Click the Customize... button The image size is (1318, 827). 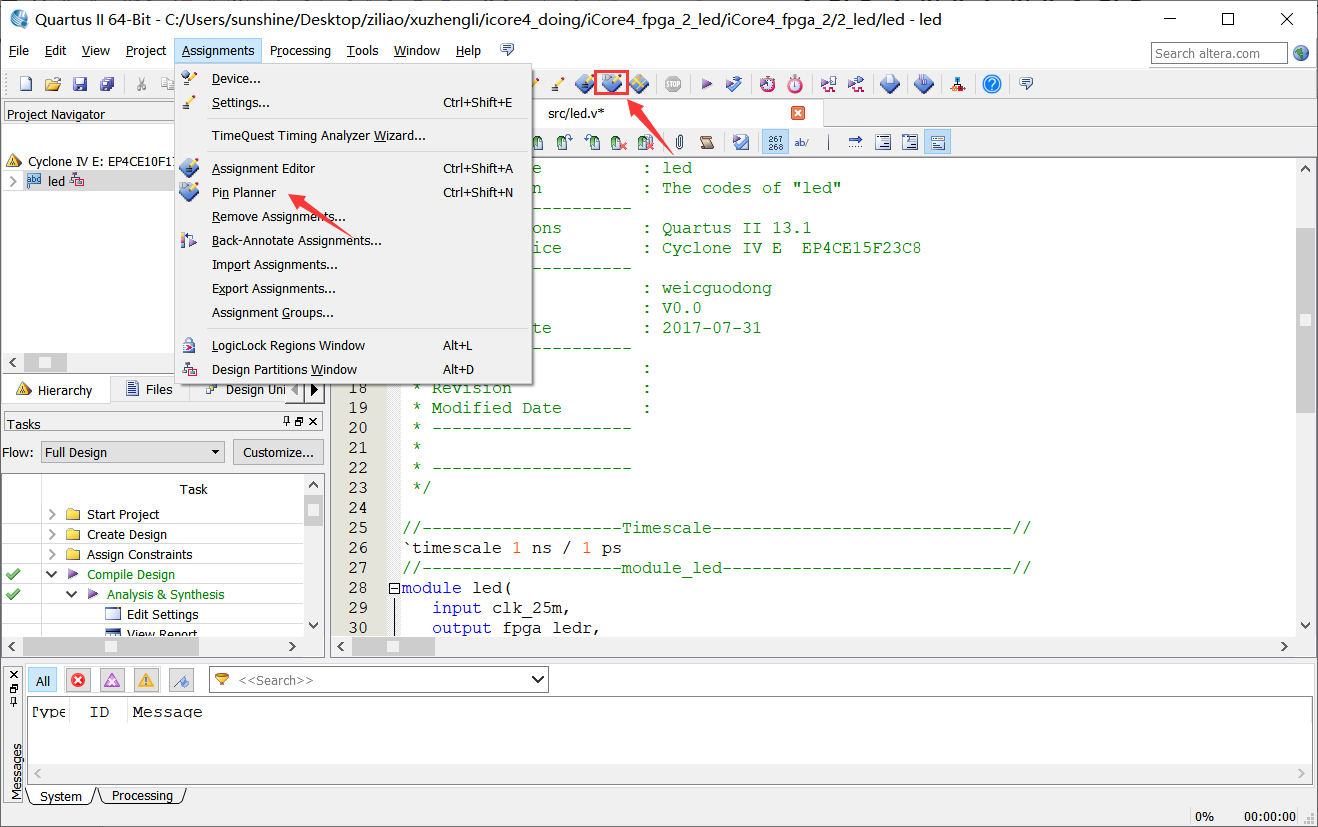click(x=278, y=452)
